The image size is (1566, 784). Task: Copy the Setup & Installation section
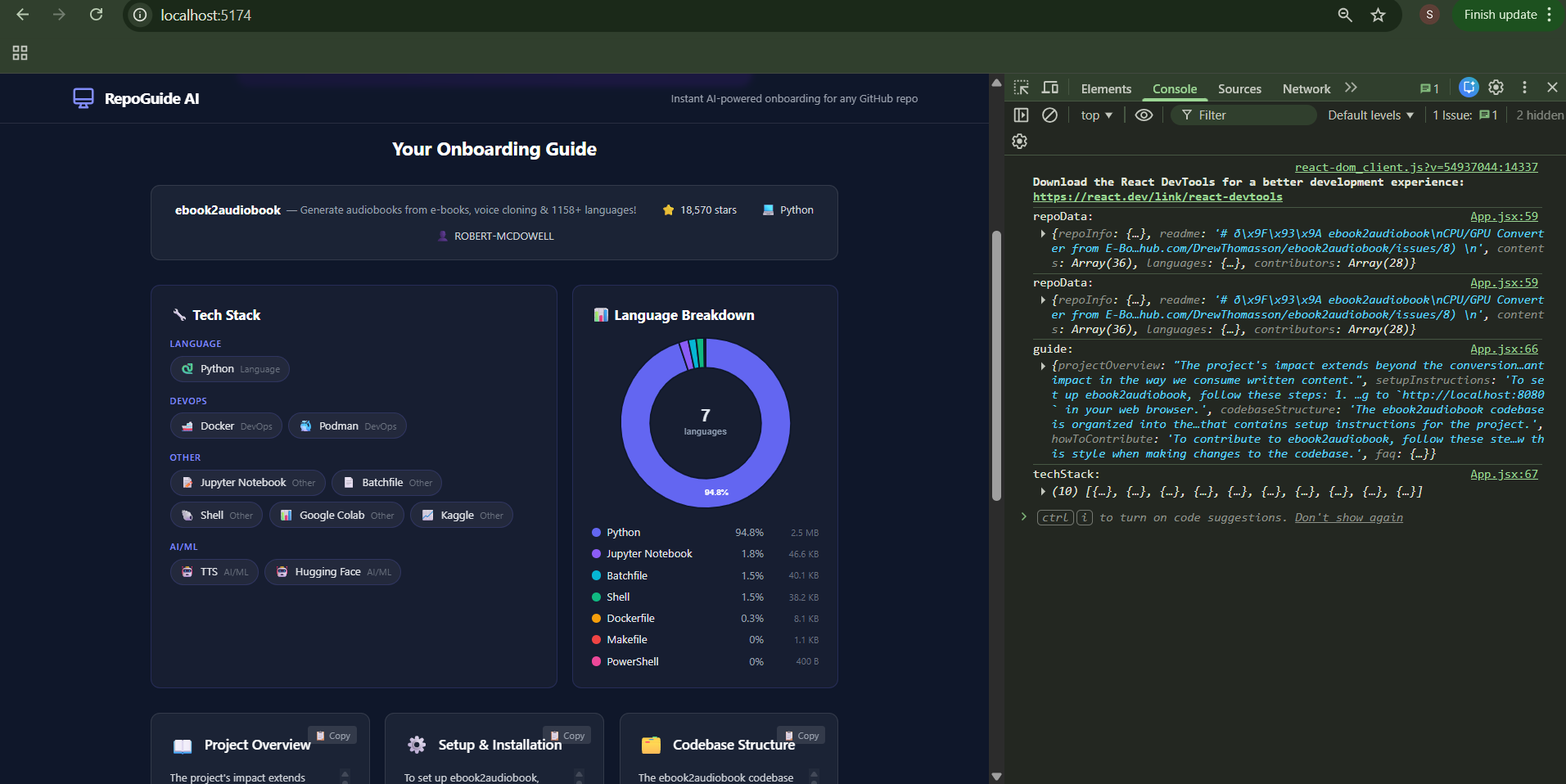pyautogui.click(x=567, y=736)
